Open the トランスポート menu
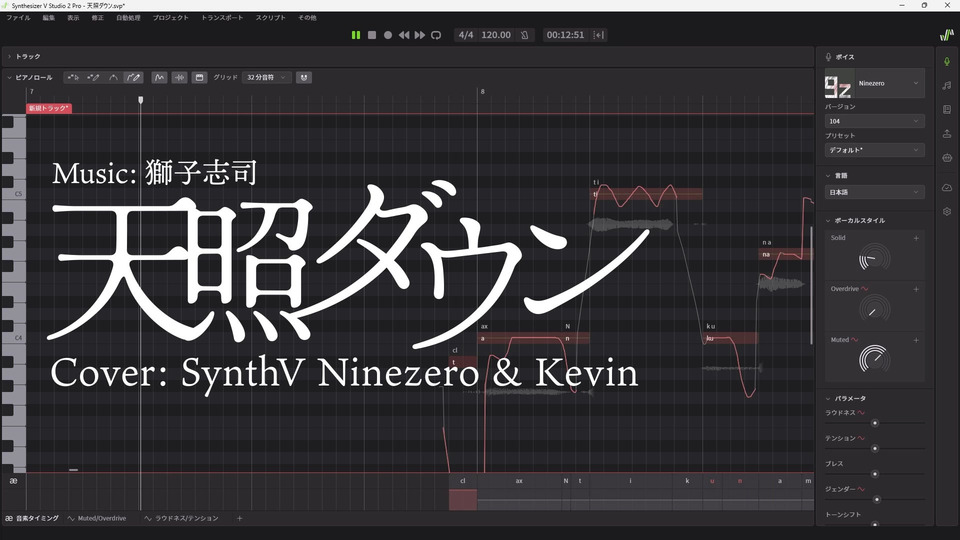 point(222,18)
